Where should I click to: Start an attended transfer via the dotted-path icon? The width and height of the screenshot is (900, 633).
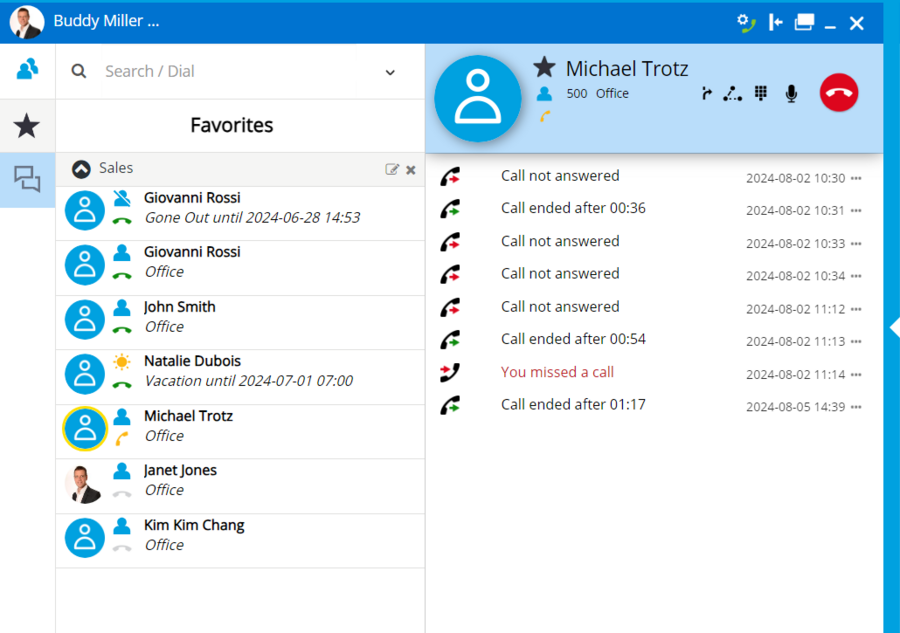tap(733, 93)
